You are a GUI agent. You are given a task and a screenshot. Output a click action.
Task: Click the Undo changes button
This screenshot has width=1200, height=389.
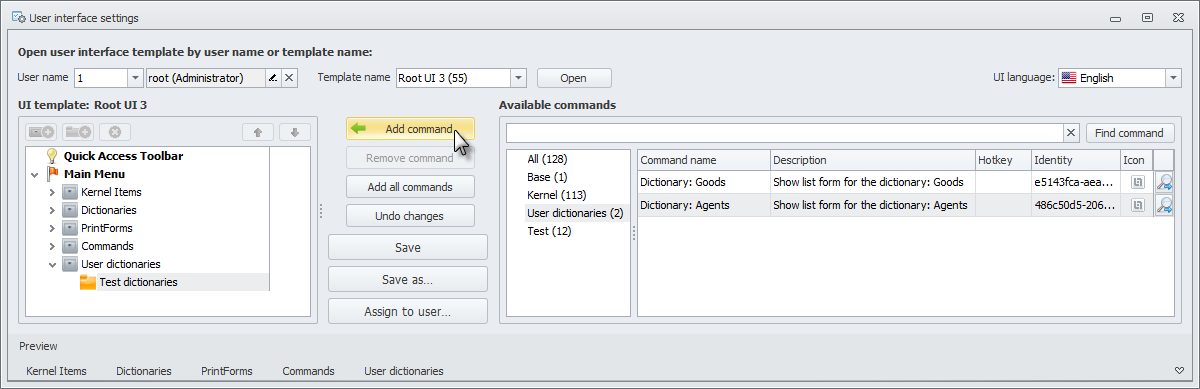coord(410,216)
